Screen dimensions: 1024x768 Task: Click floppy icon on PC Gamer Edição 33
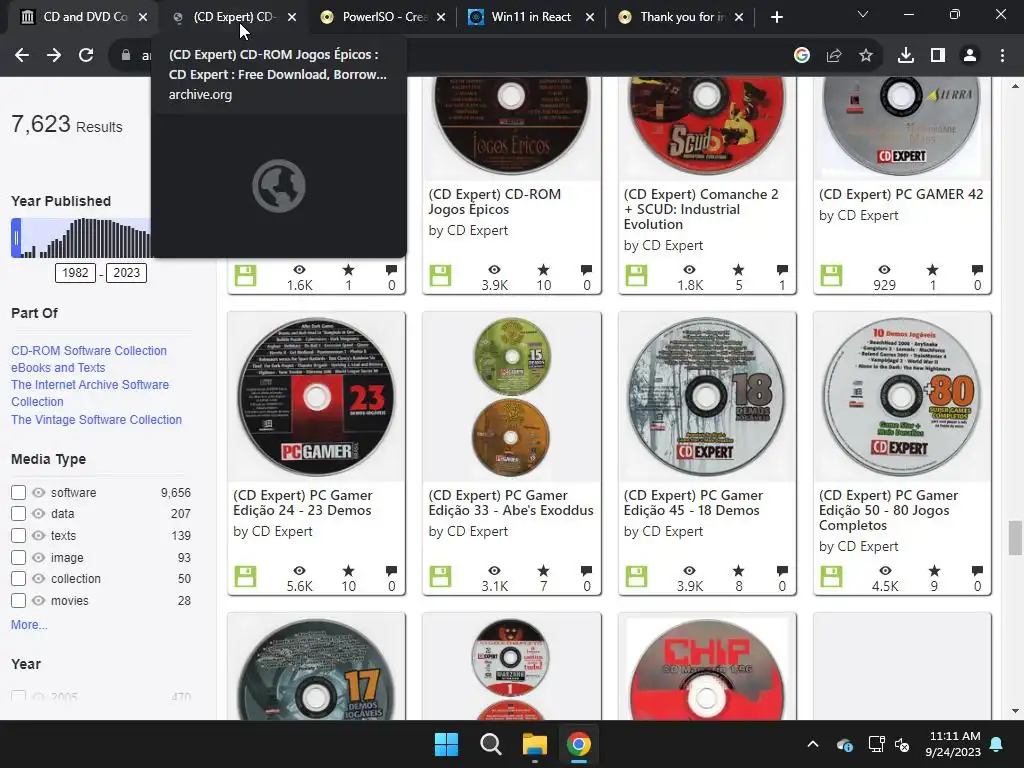pyautogui.click(x=441, y=577)
